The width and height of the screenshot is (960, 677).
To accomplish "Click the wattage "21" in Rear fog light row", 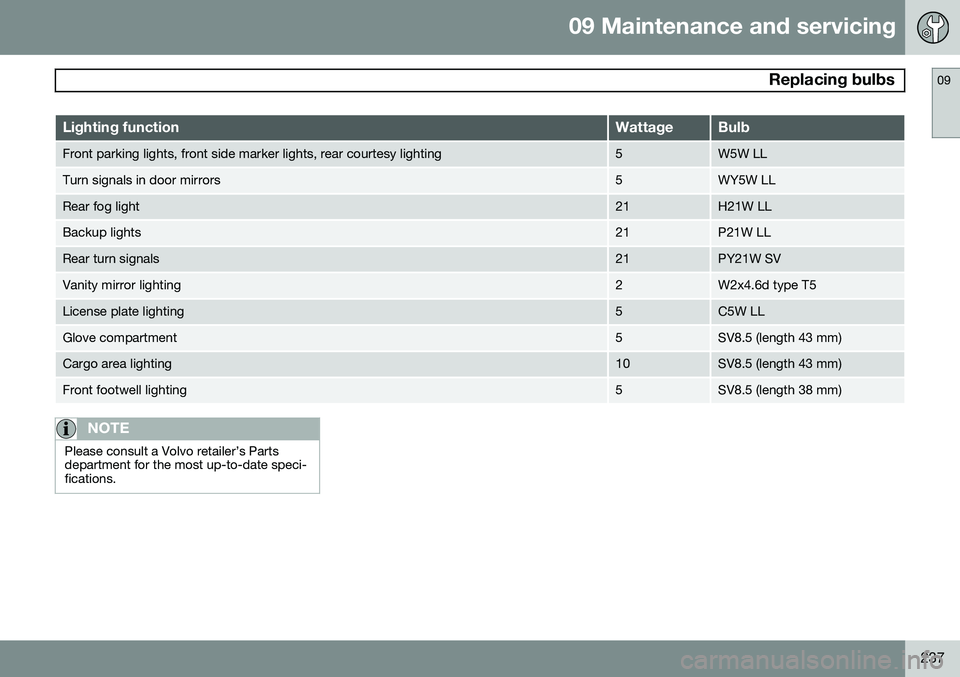I will point(622,206).
